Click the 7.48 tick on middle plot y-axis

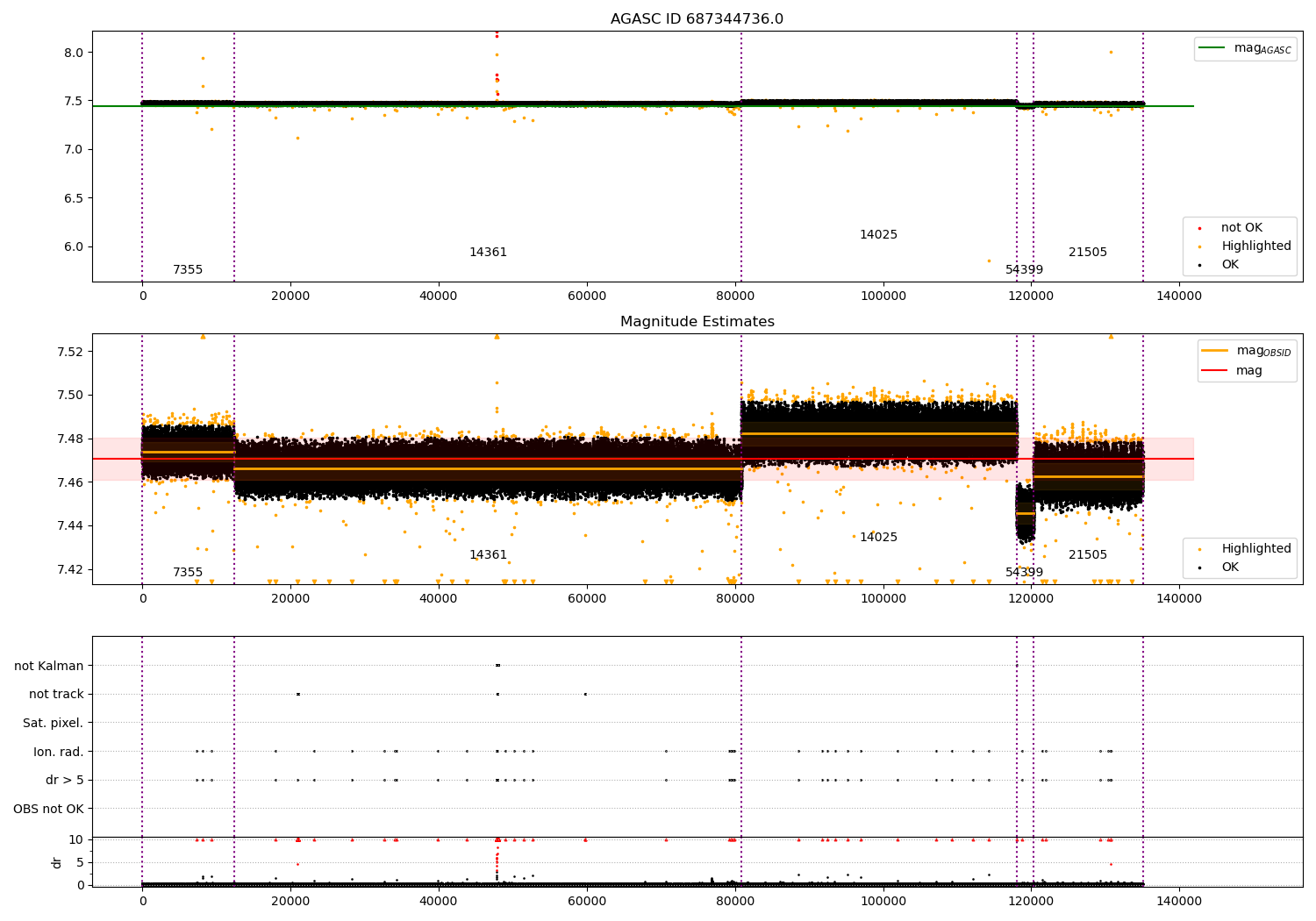[69, 439]
